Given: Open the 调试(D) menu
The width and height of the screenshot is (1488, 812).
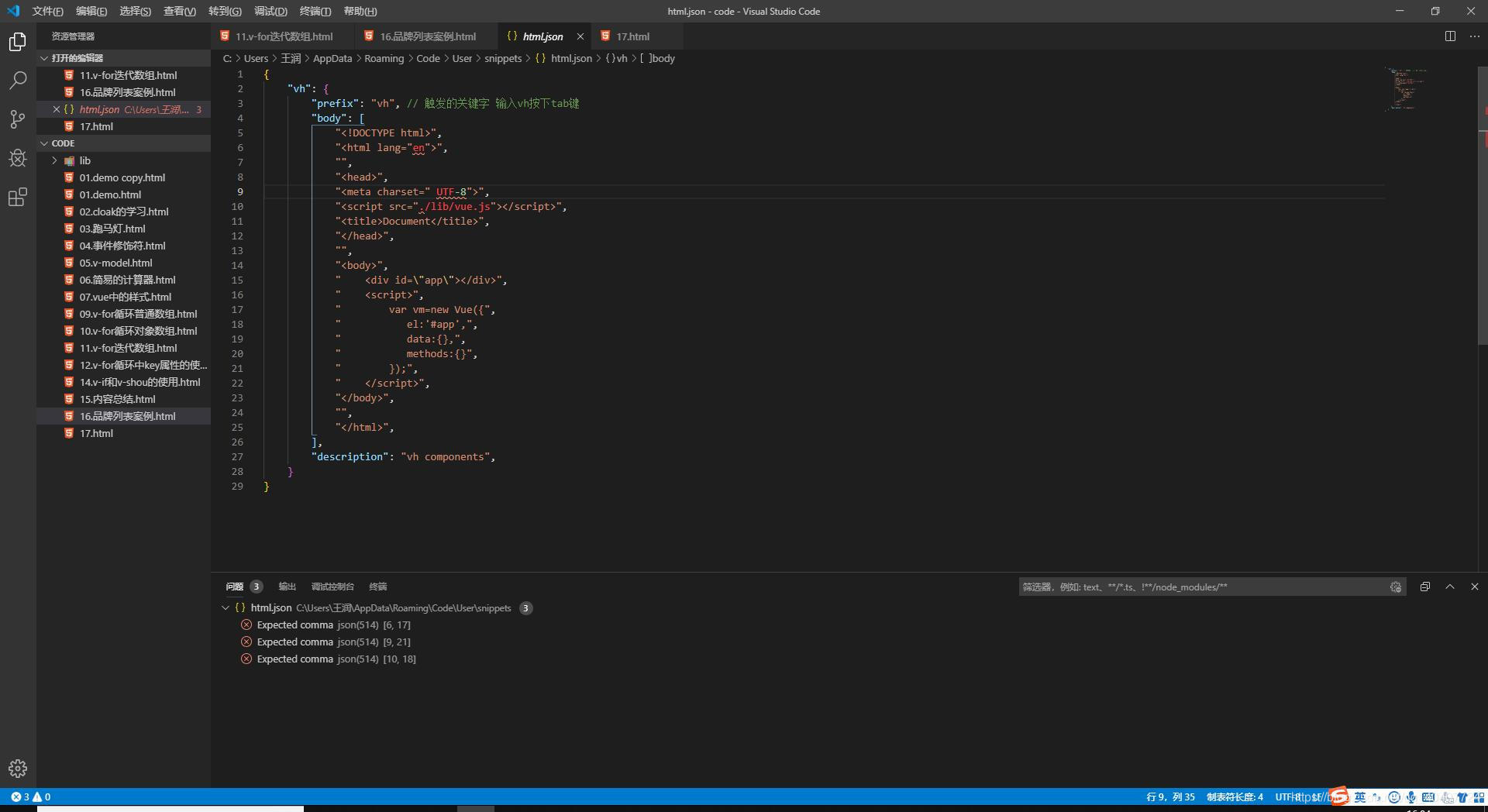Looking at the screenshot, I should tap(270, 11).
